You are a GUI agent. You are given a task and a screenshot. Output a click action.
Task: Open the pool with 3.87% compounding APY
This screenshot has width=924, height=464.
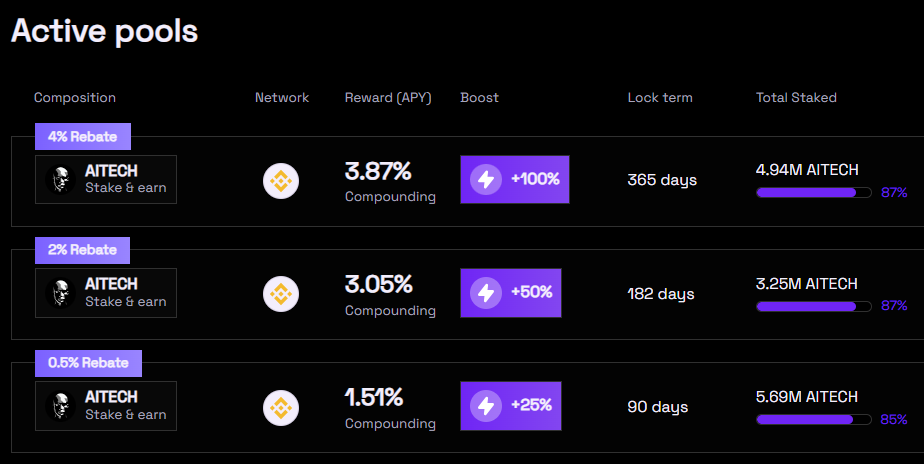click(467, 181)
